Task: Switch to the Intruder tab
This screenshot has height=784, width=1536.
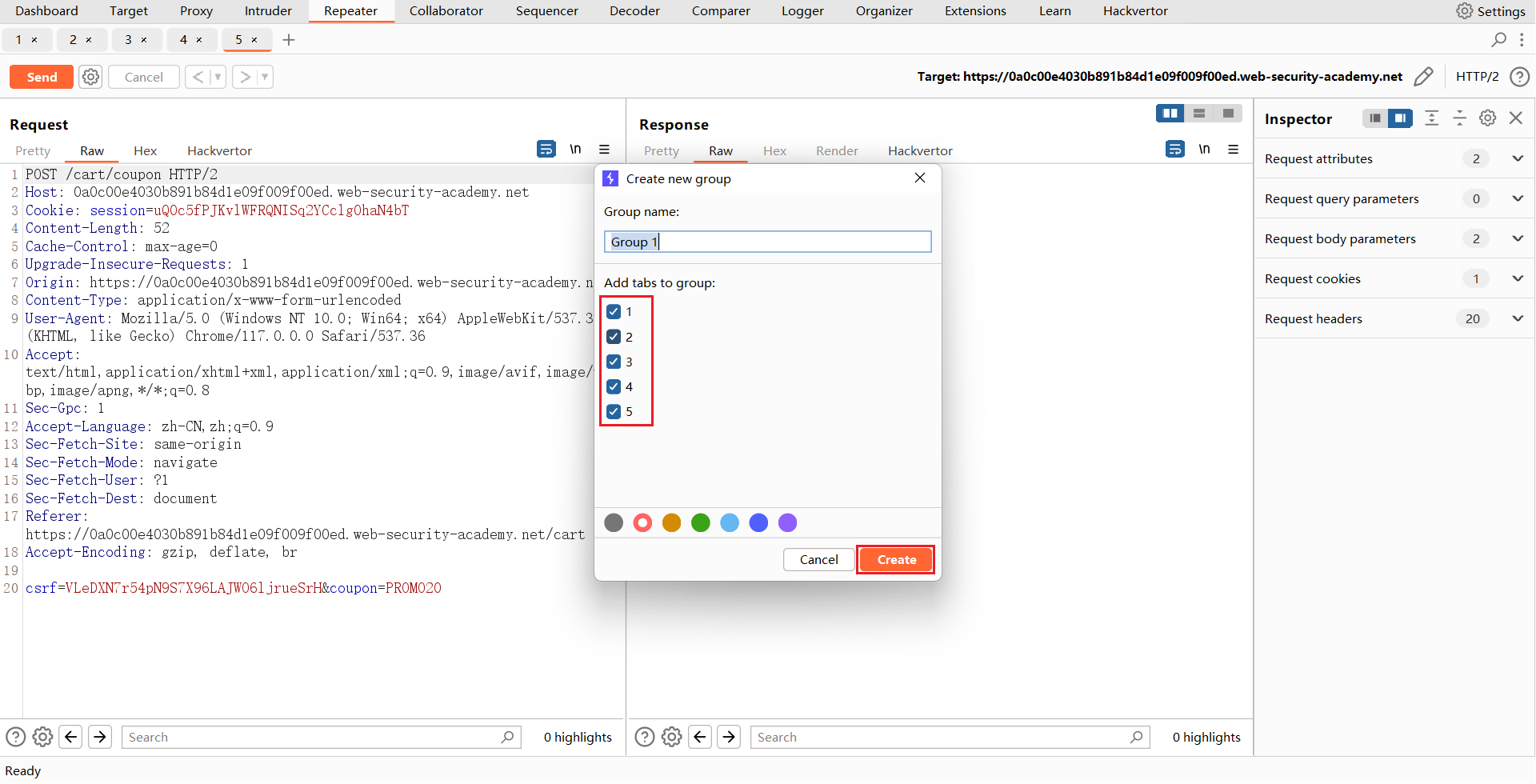Action: [268, 11]
